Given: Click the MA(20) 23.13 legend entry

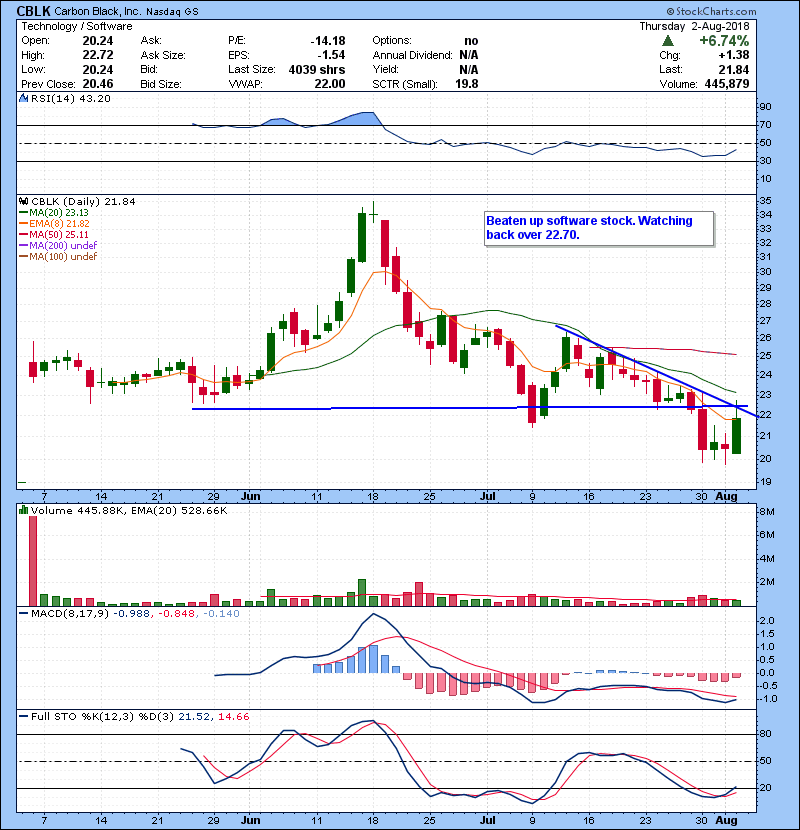Looking at the screenshot, I should [x=55, y=212].
